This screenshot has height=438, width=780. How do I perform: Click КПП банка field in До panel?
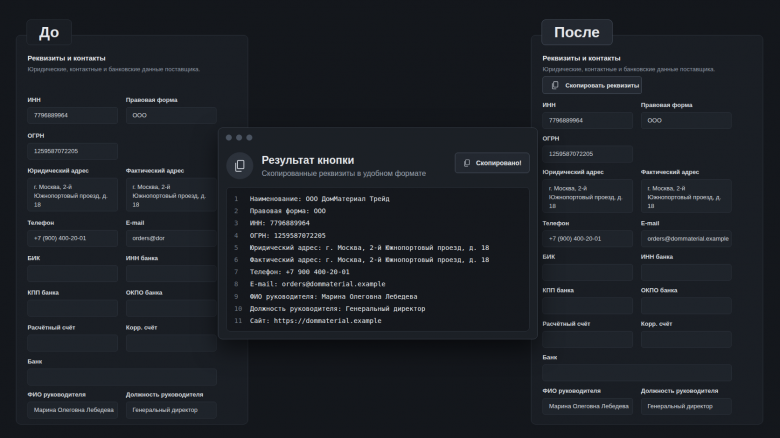[x=73, y=308]
